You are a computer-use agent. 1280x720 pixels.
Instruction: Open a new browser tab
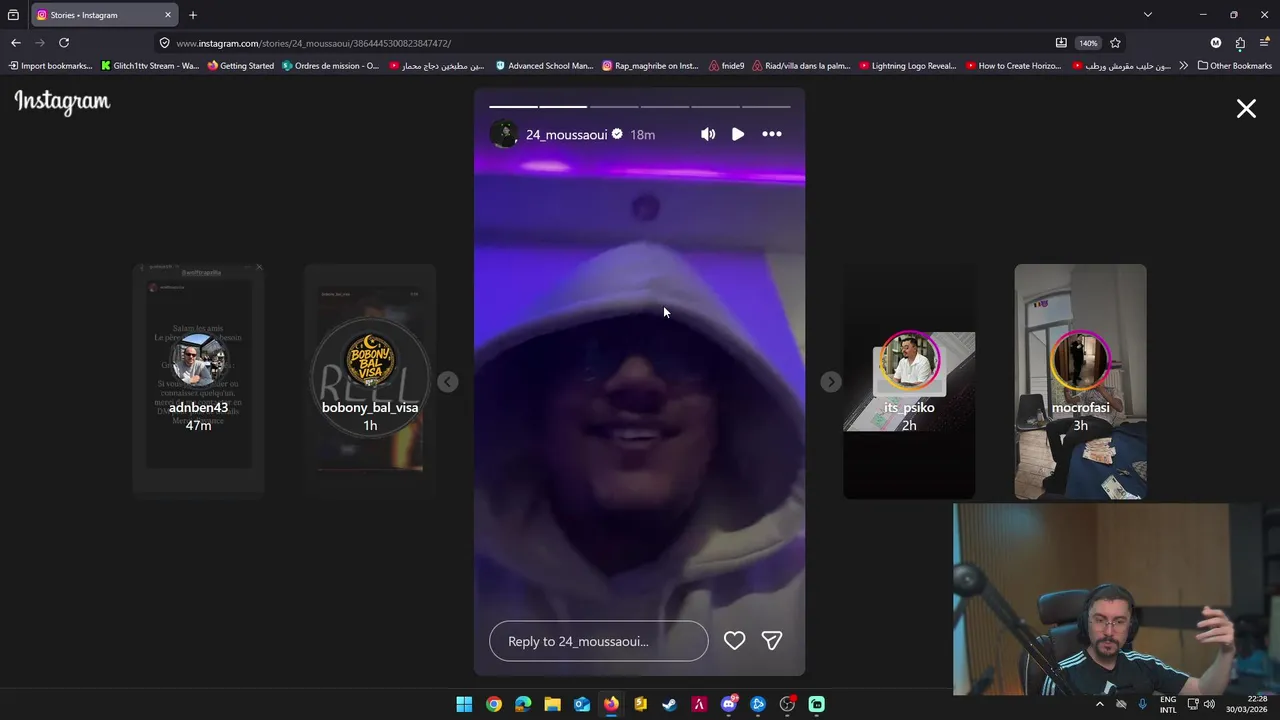193,15
